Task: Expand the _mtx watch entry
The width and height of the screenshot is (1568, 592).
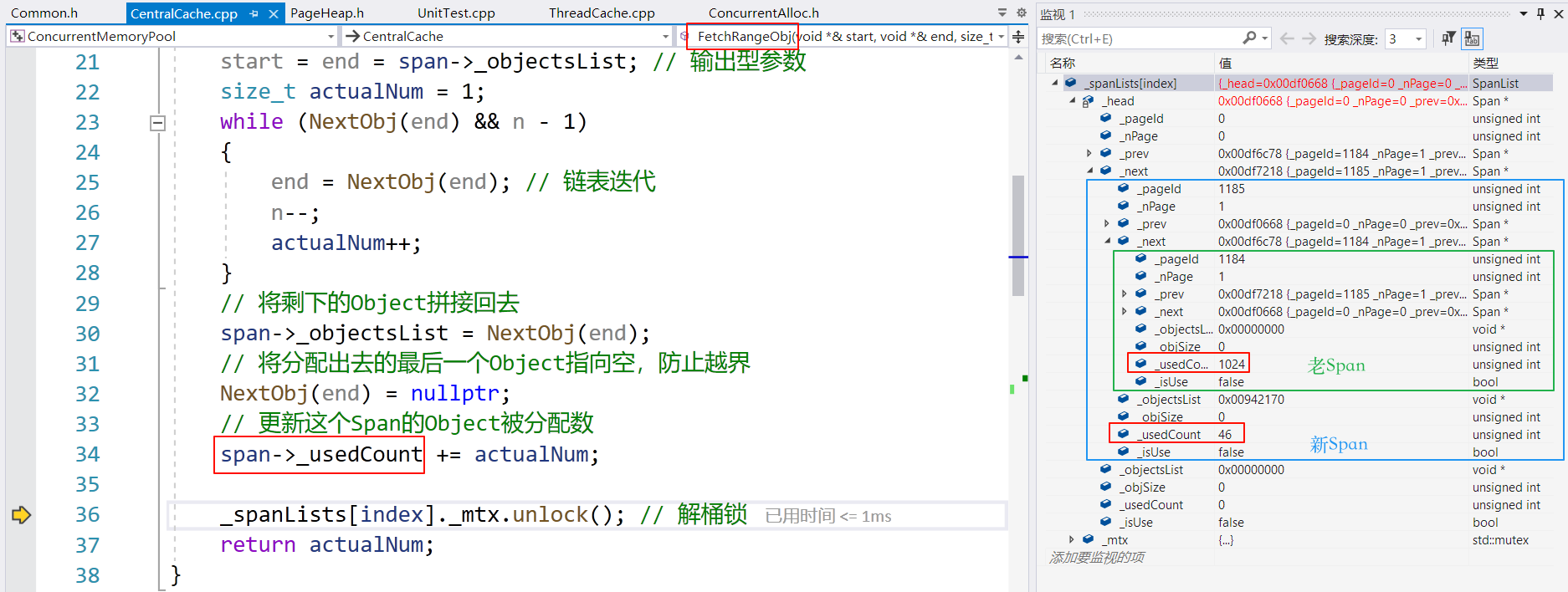Action: point(1072,540)
